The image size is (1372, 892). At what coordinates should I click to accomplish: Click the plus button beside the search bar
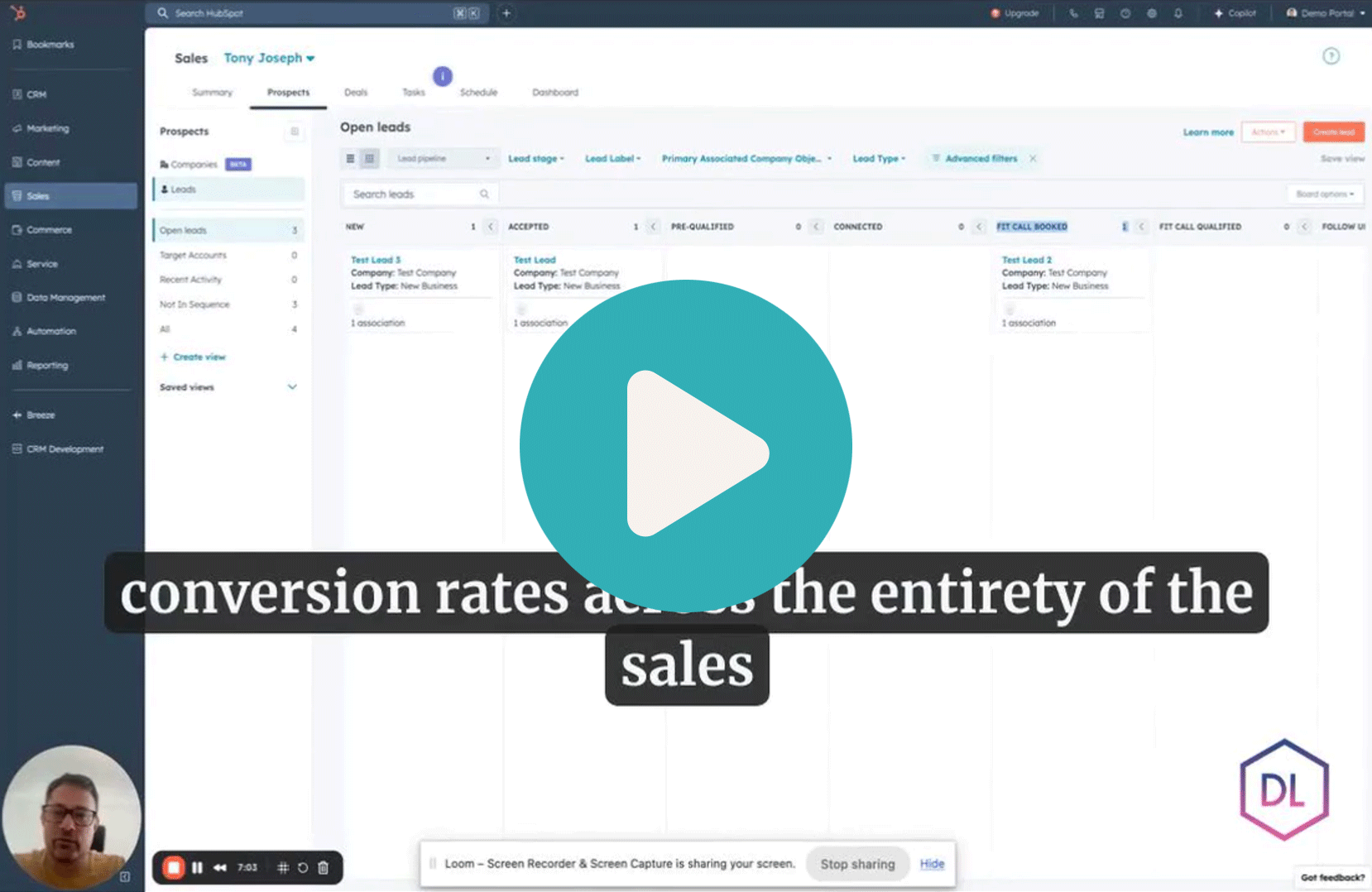[x=506, y=13]
